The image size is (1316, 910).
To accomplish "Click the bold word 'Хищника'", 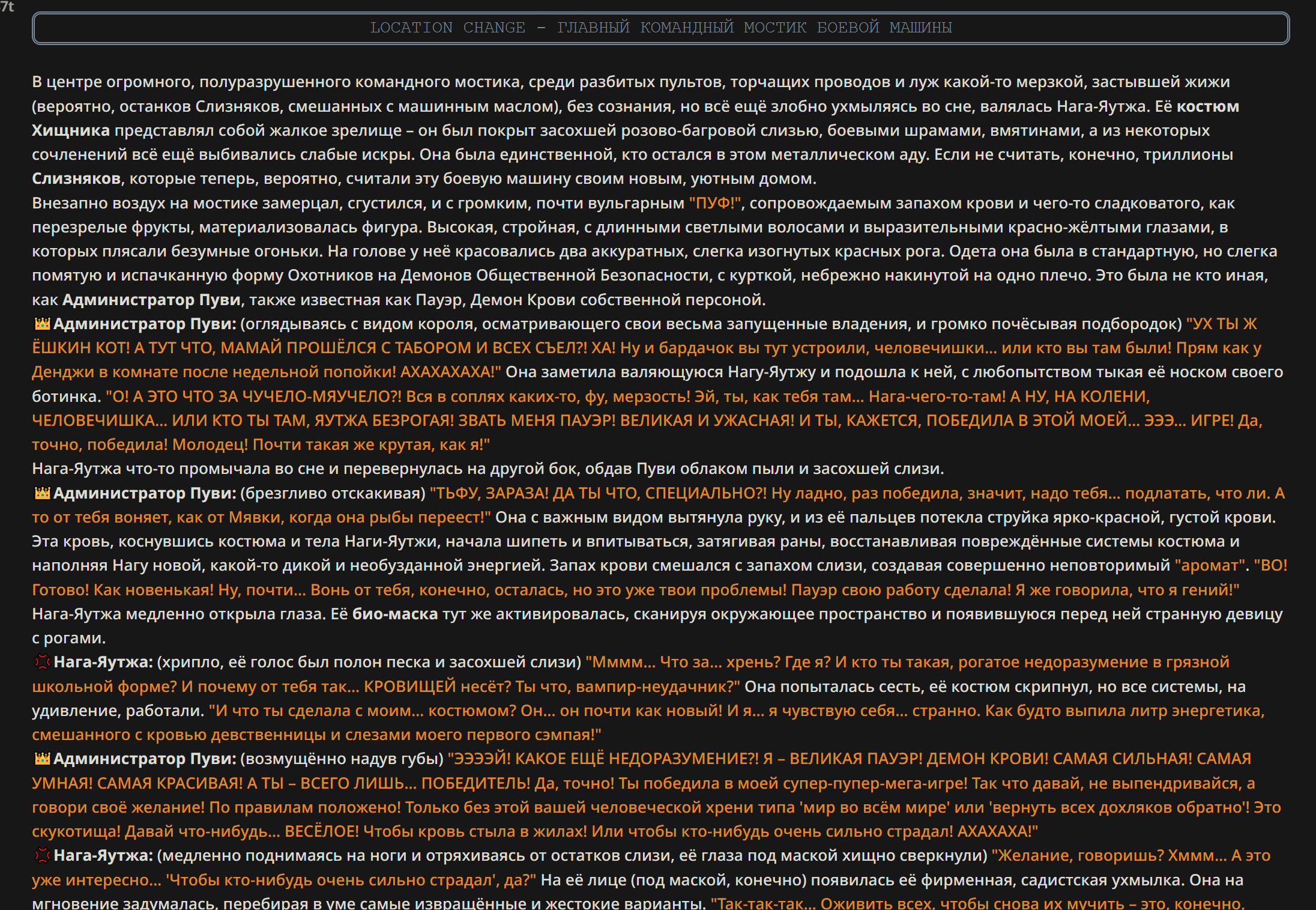I will [71, 130].
